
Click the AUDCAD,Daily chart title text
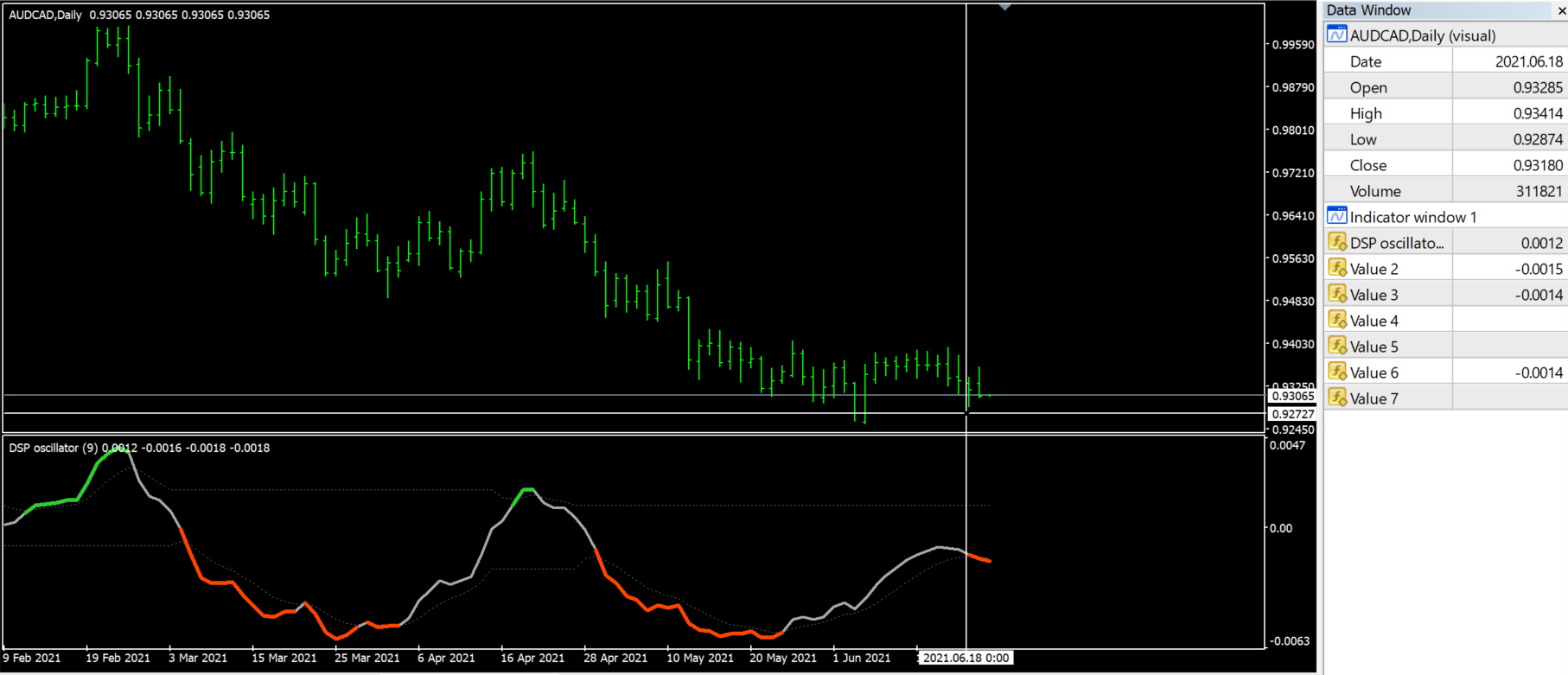point(45,15)
